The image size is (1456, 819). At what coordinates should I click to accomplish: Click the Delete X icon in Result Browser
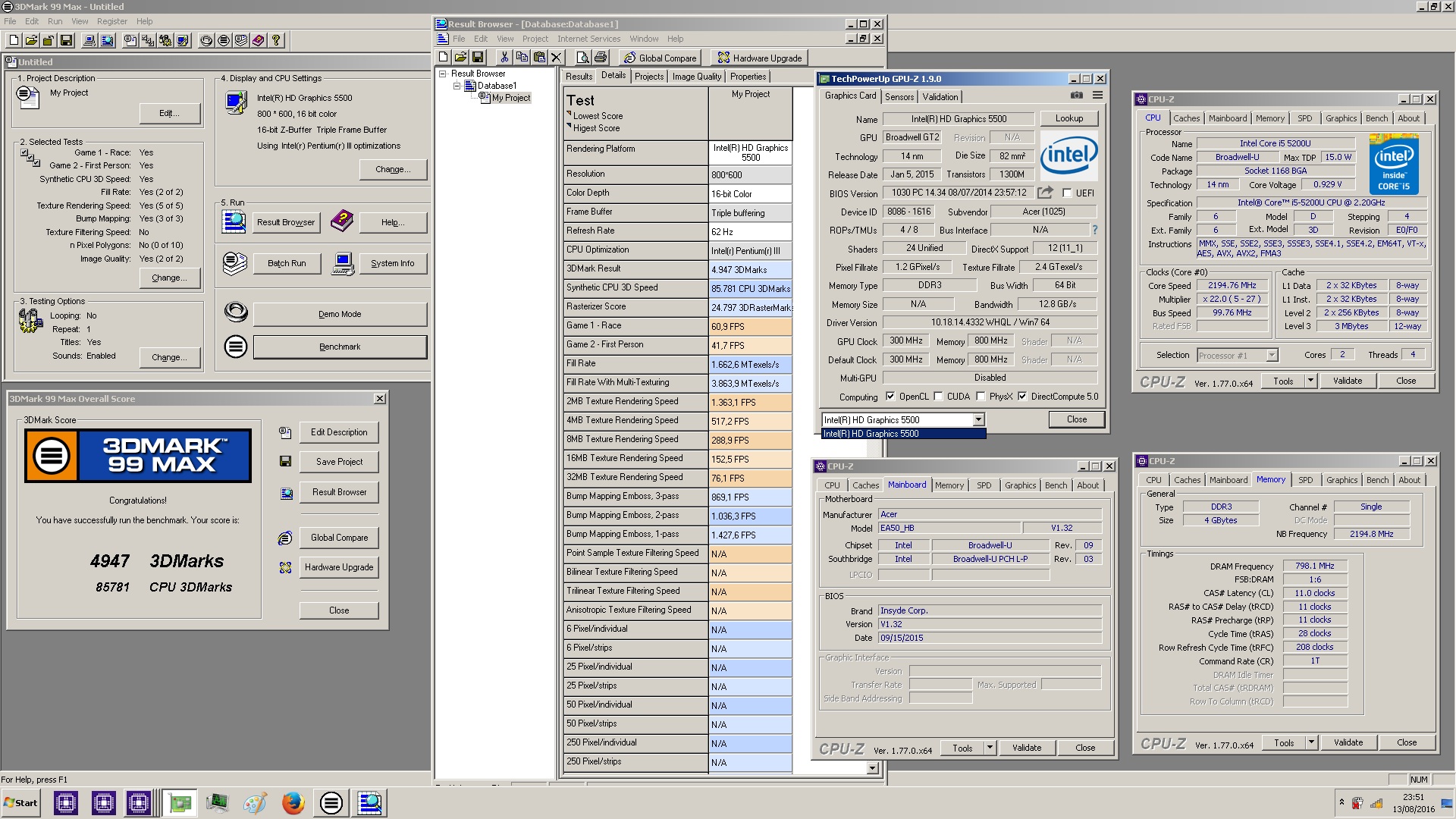click(557, 58)
